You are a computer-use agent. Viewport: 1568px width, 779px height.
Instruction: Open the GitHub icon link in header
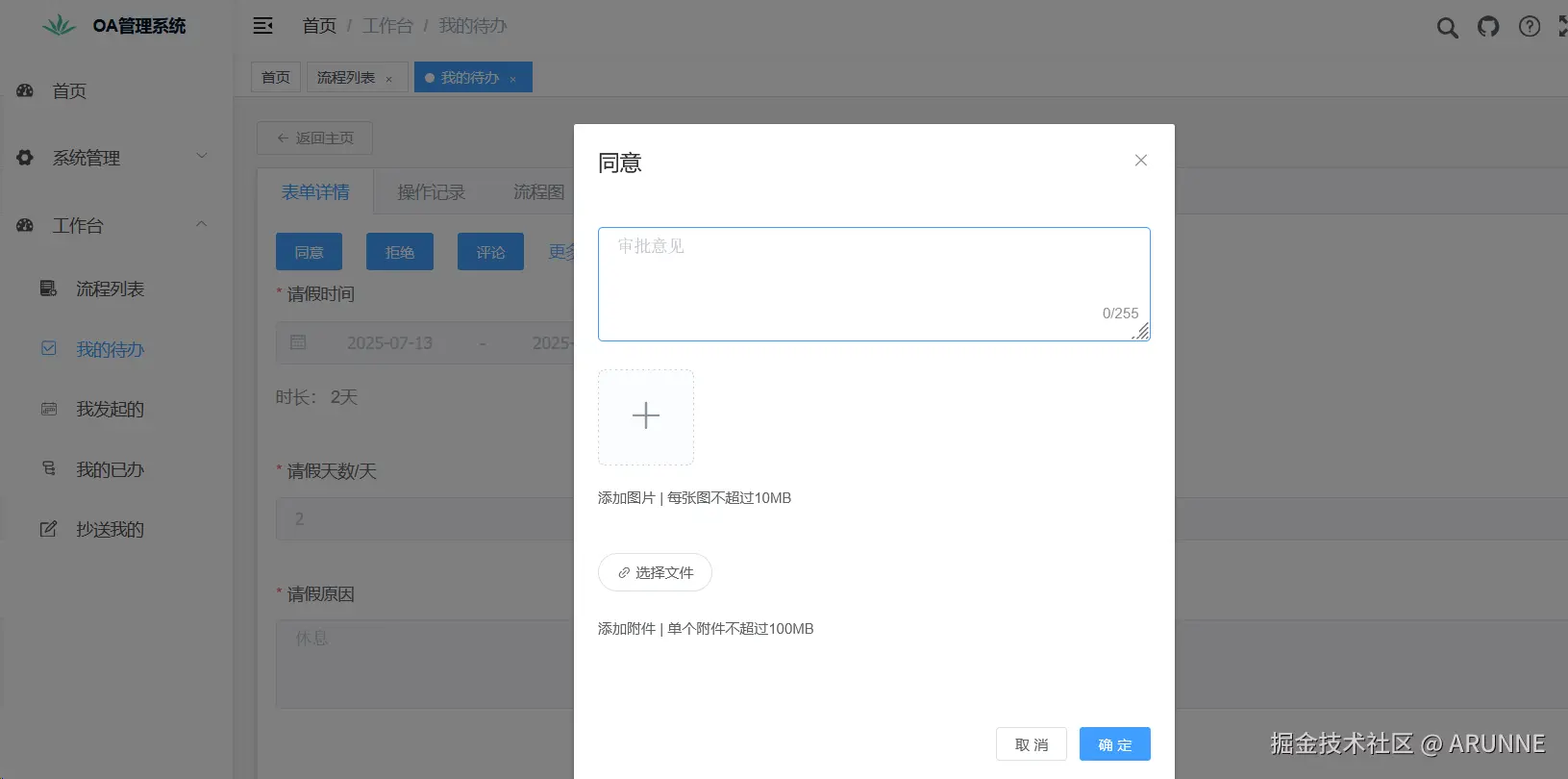coord(1488,27)
